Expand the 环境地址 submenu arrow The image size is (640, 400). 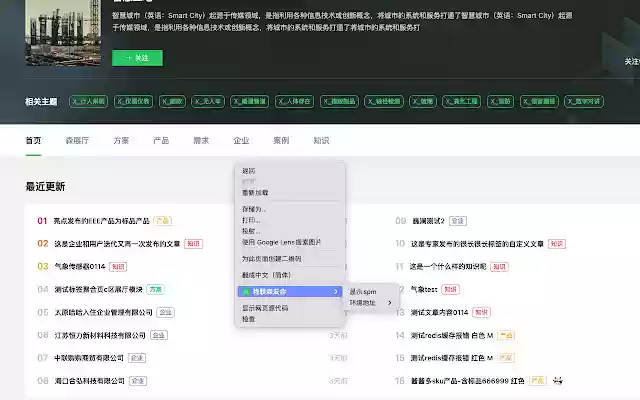point(389,302)
